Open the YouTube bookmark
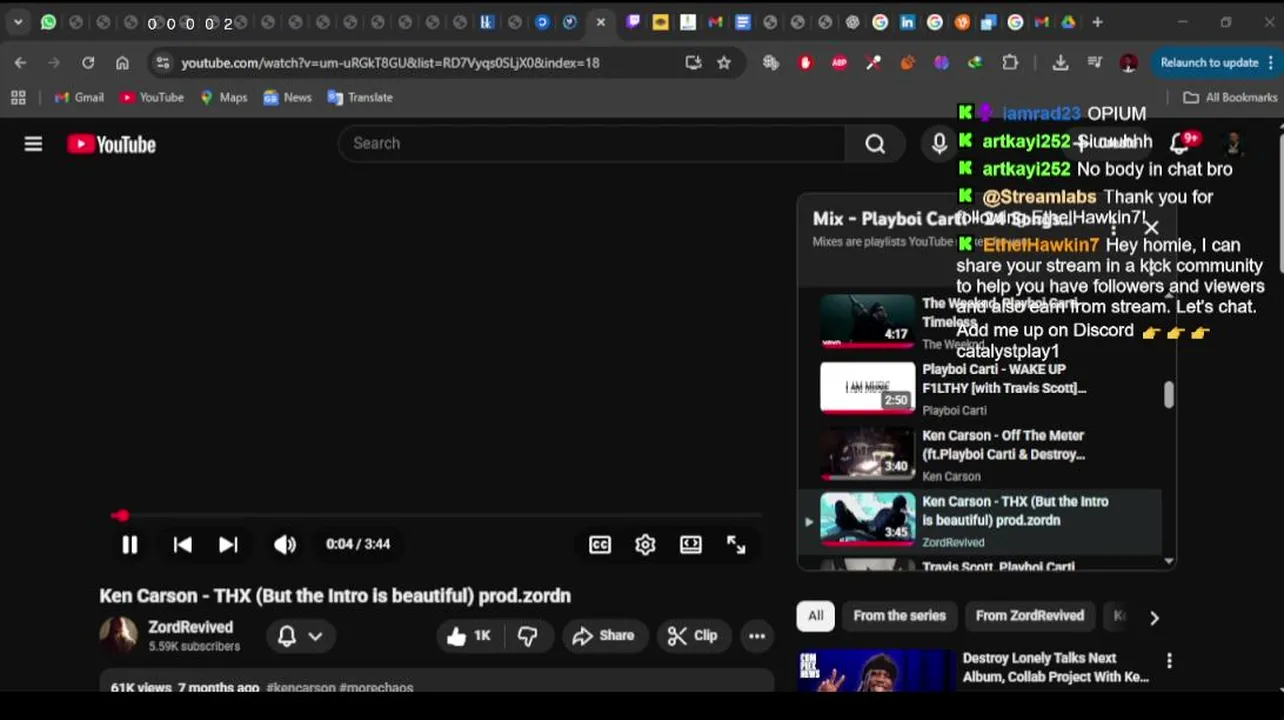The width and height of the screenshot is (1284, 720). (152, 97)
